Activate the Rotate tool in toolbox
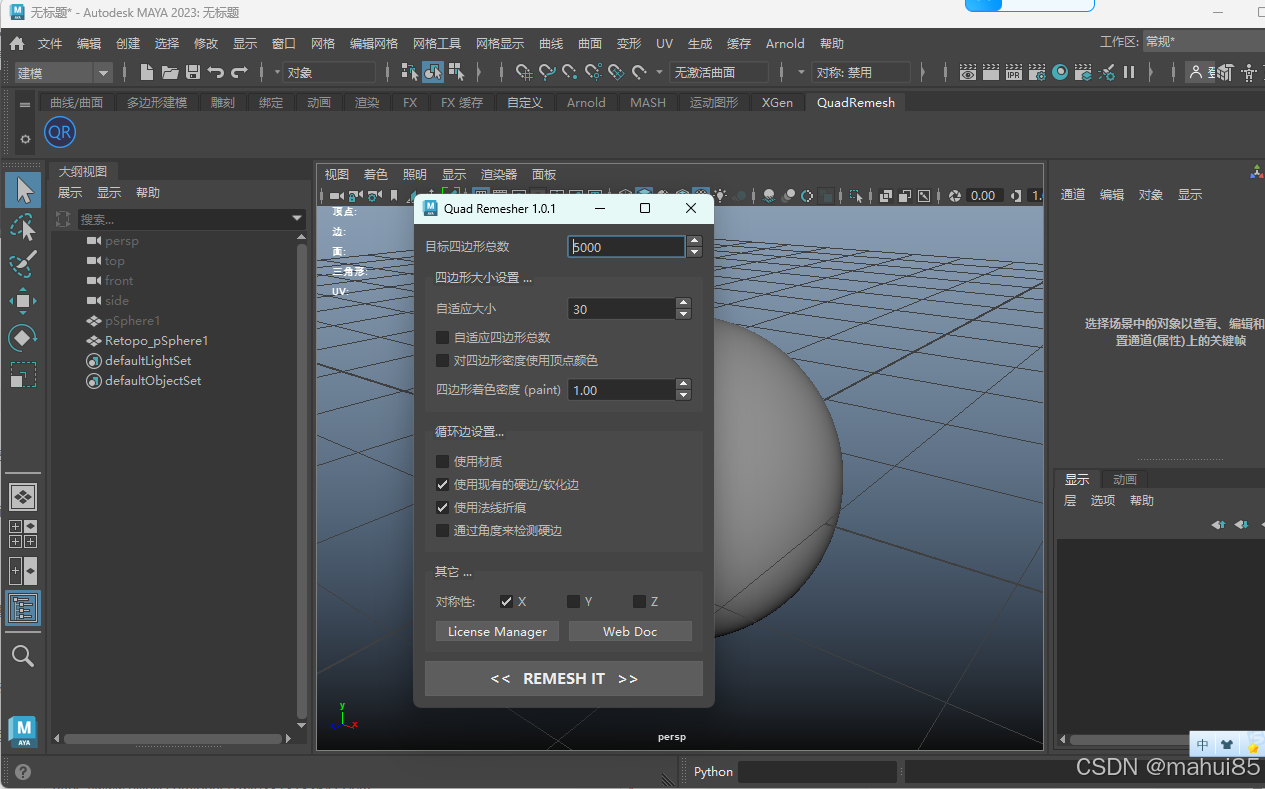1265x789 pixels. 23,338
